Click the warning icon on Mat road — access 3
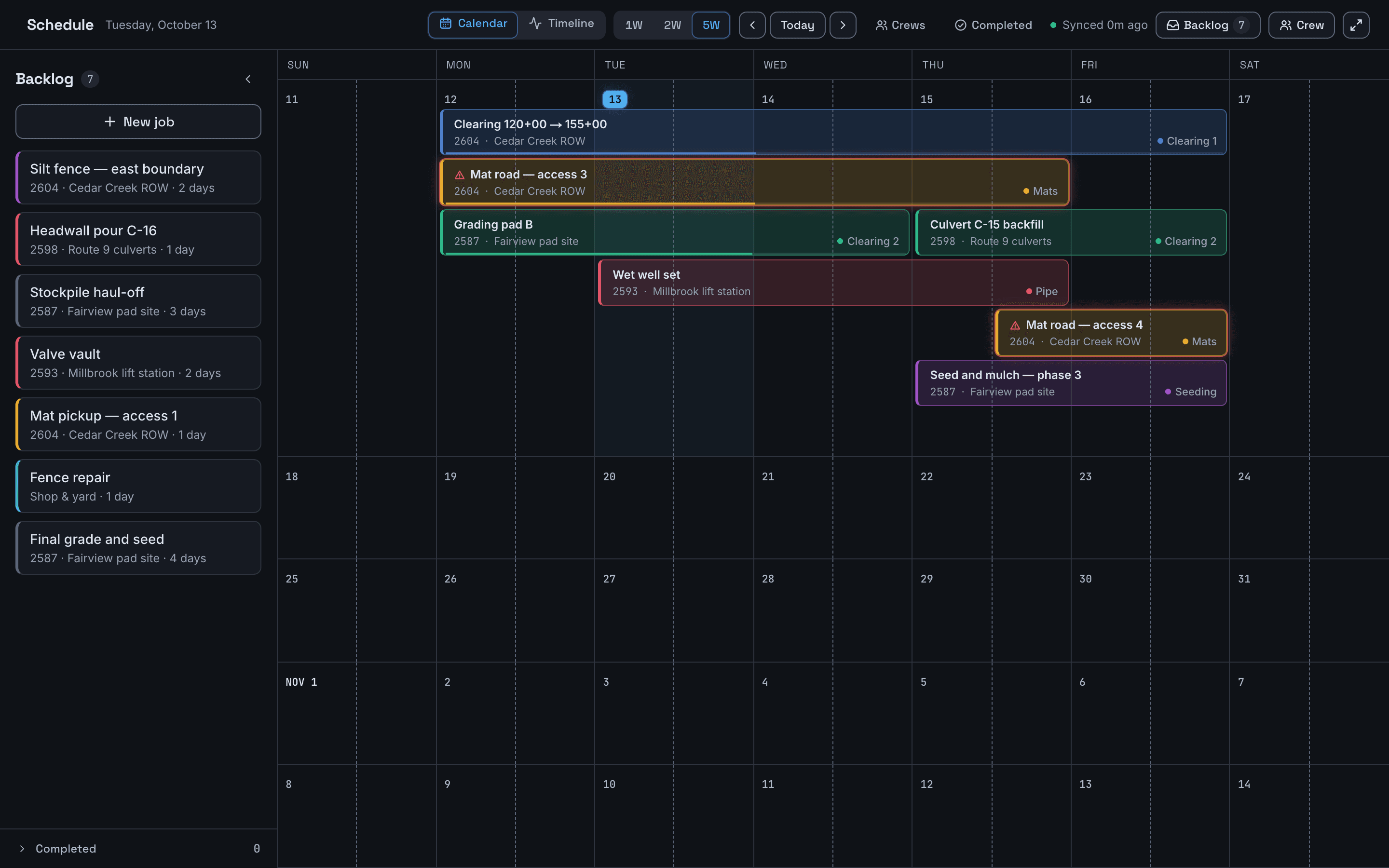The width and height of the screenshot is (1389, 868). click(459, 175)
